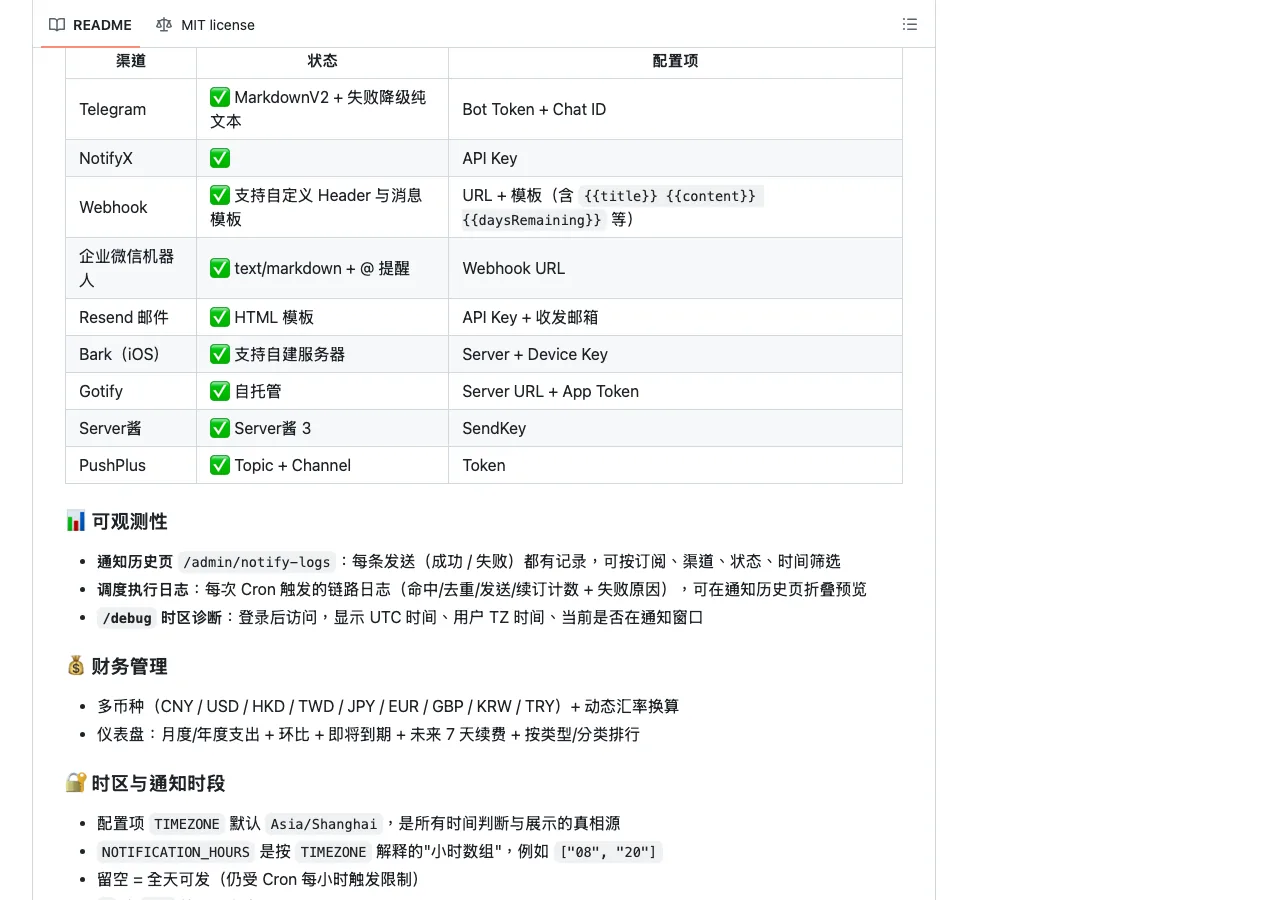Click the checkmark beside text/markdown
Screen dimensions: 1280x900
220,268
